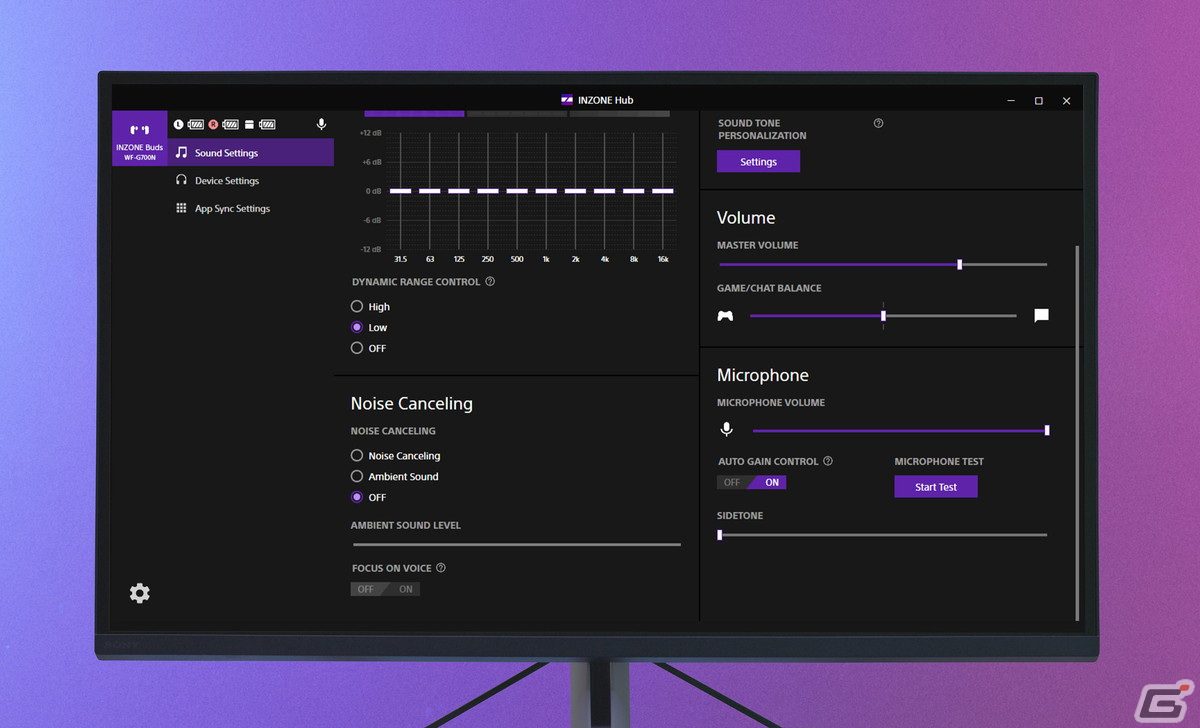Toggle the Auto Gain Control switch

[752, 482]
